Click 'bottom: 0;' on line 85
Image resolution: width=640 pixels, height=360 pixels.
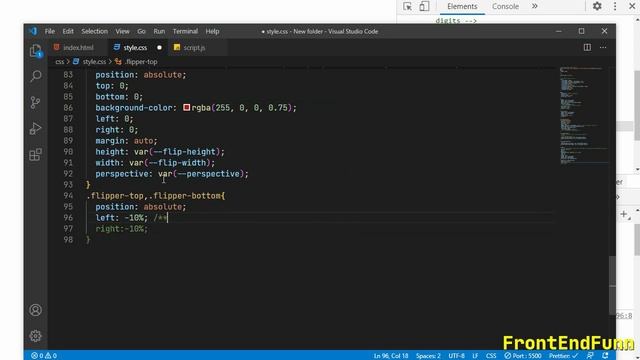(119, 97)
